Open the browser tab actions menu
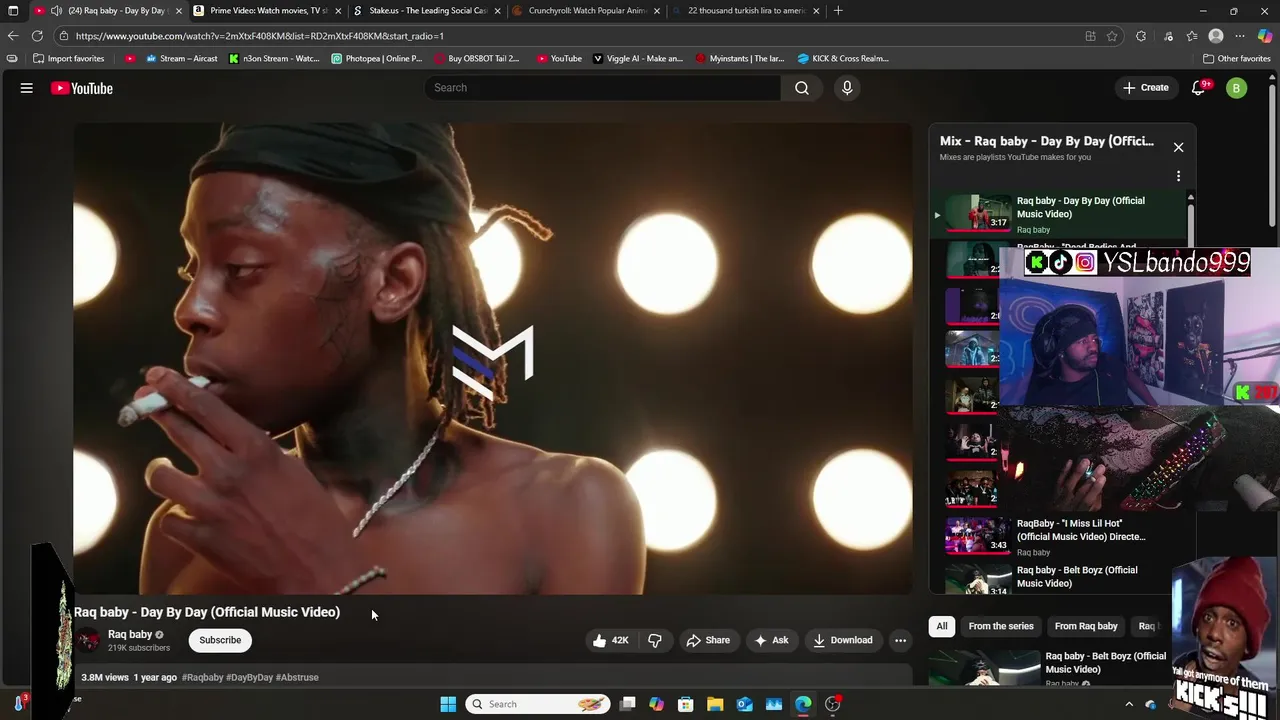This screenshot has height=720, width=1280. [13, 11]
